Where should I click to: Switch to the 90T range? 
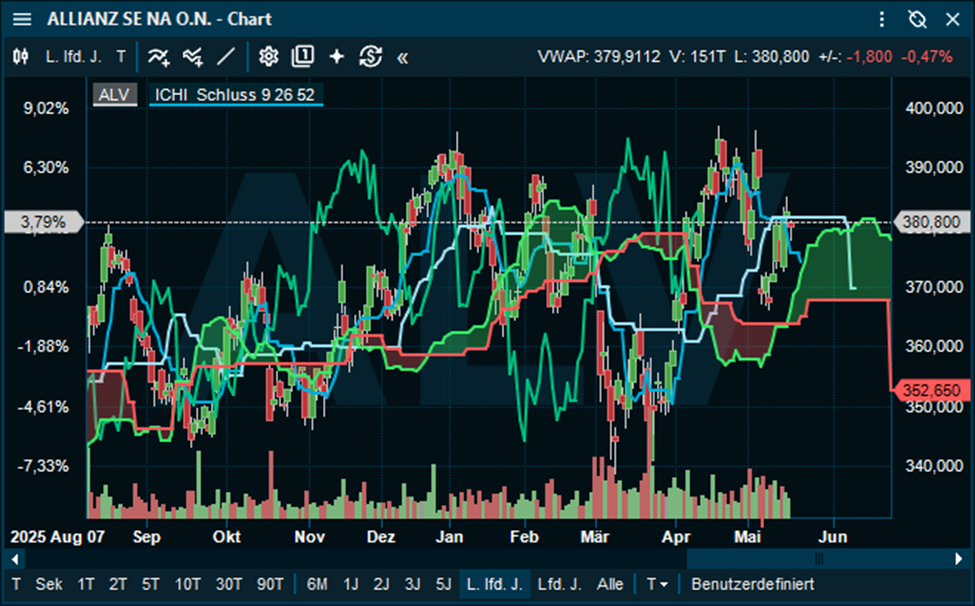coord(270,584)
